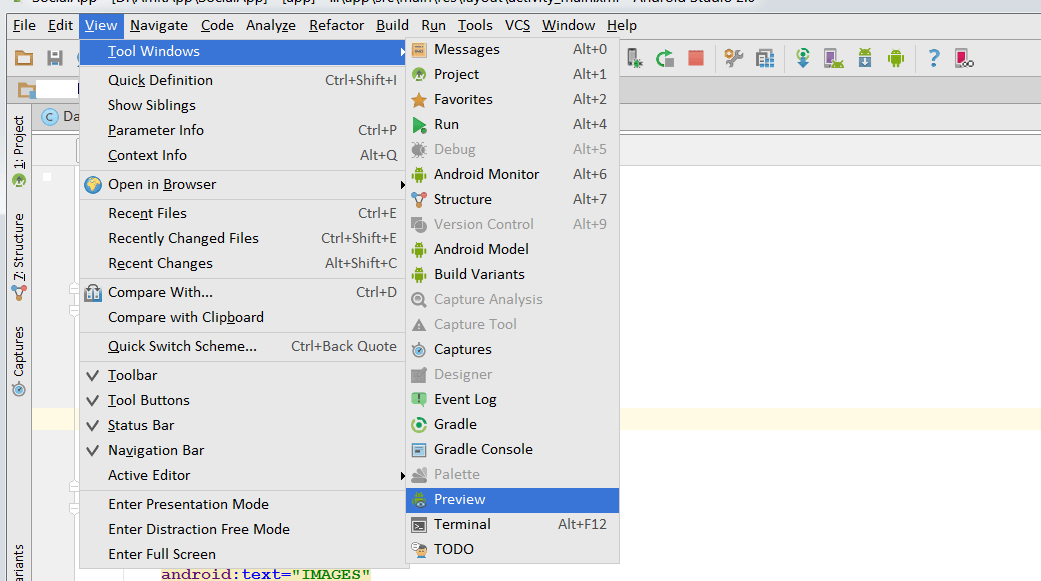
Task: Open Build Variants tool window
Action: (512, 274)
